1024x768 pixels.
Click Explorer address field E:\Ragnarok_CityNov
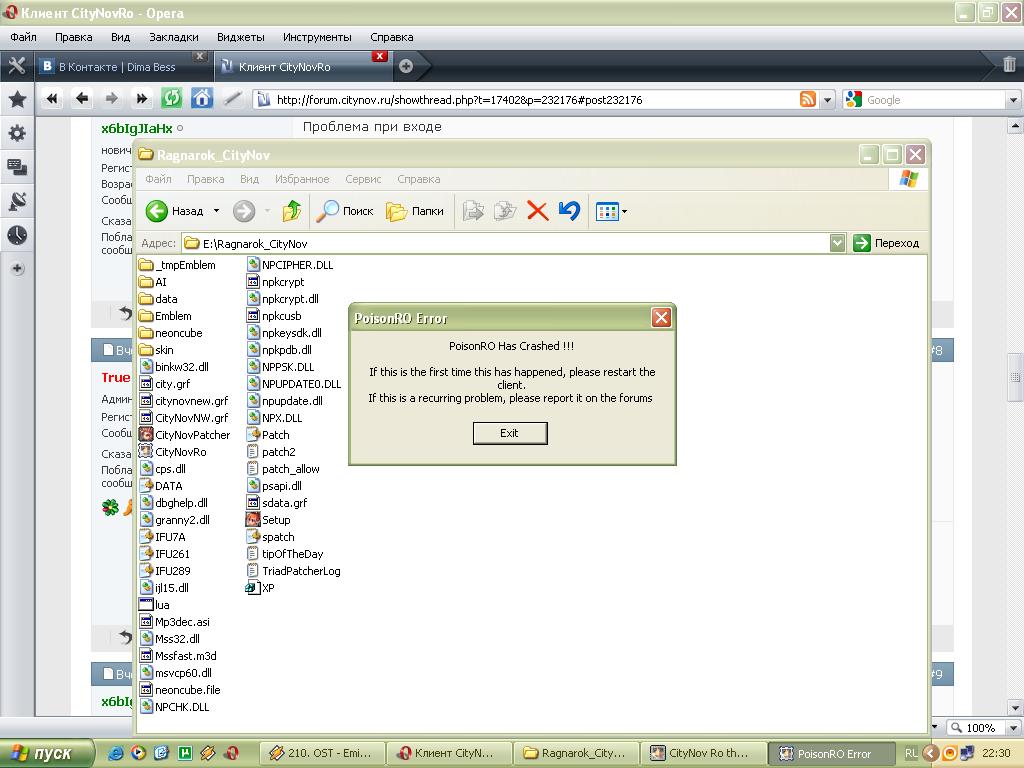pyautogui.click(x=506, y=244)
